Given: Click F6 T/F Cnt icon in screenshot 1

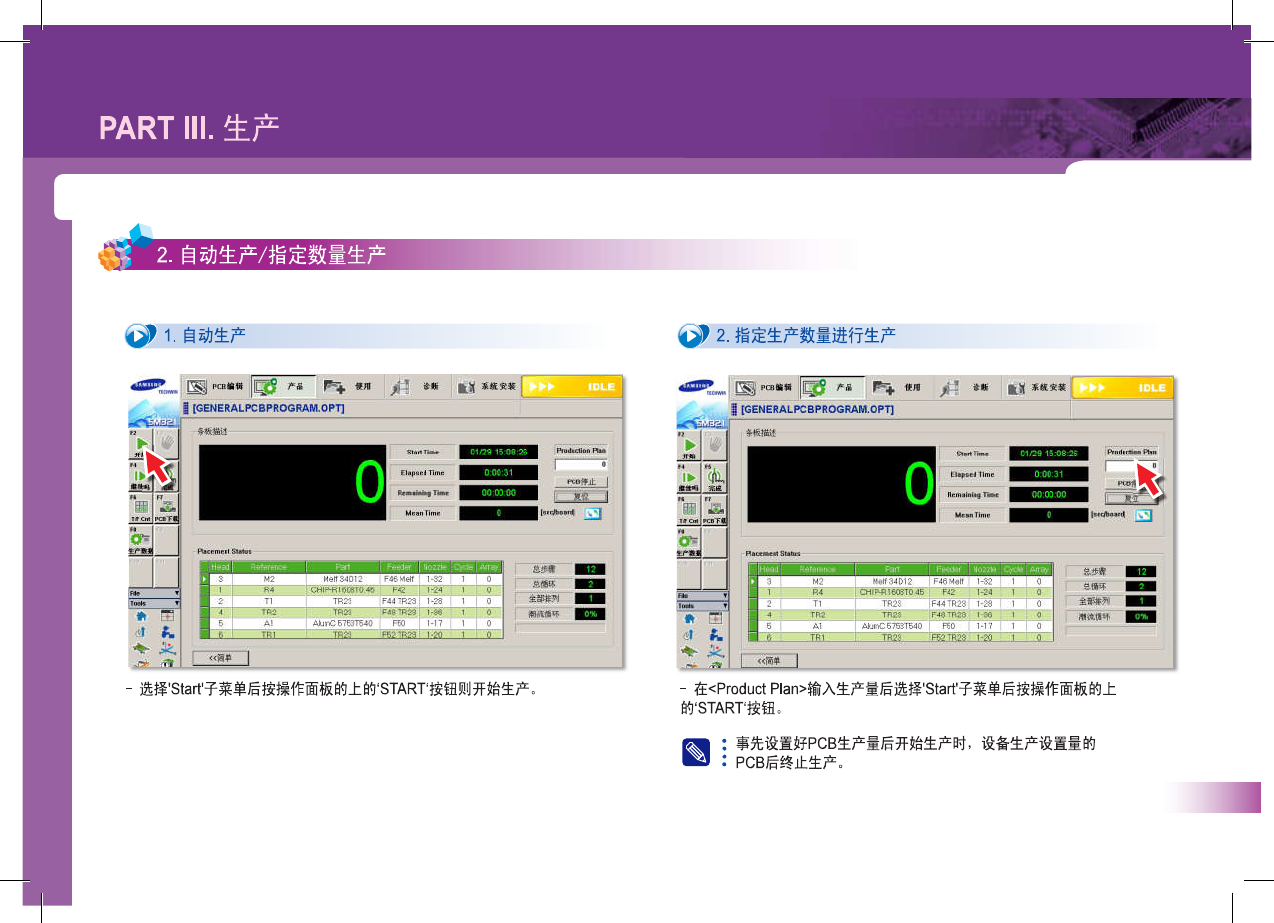Looking at the screenshot, I should coord(140,508).
